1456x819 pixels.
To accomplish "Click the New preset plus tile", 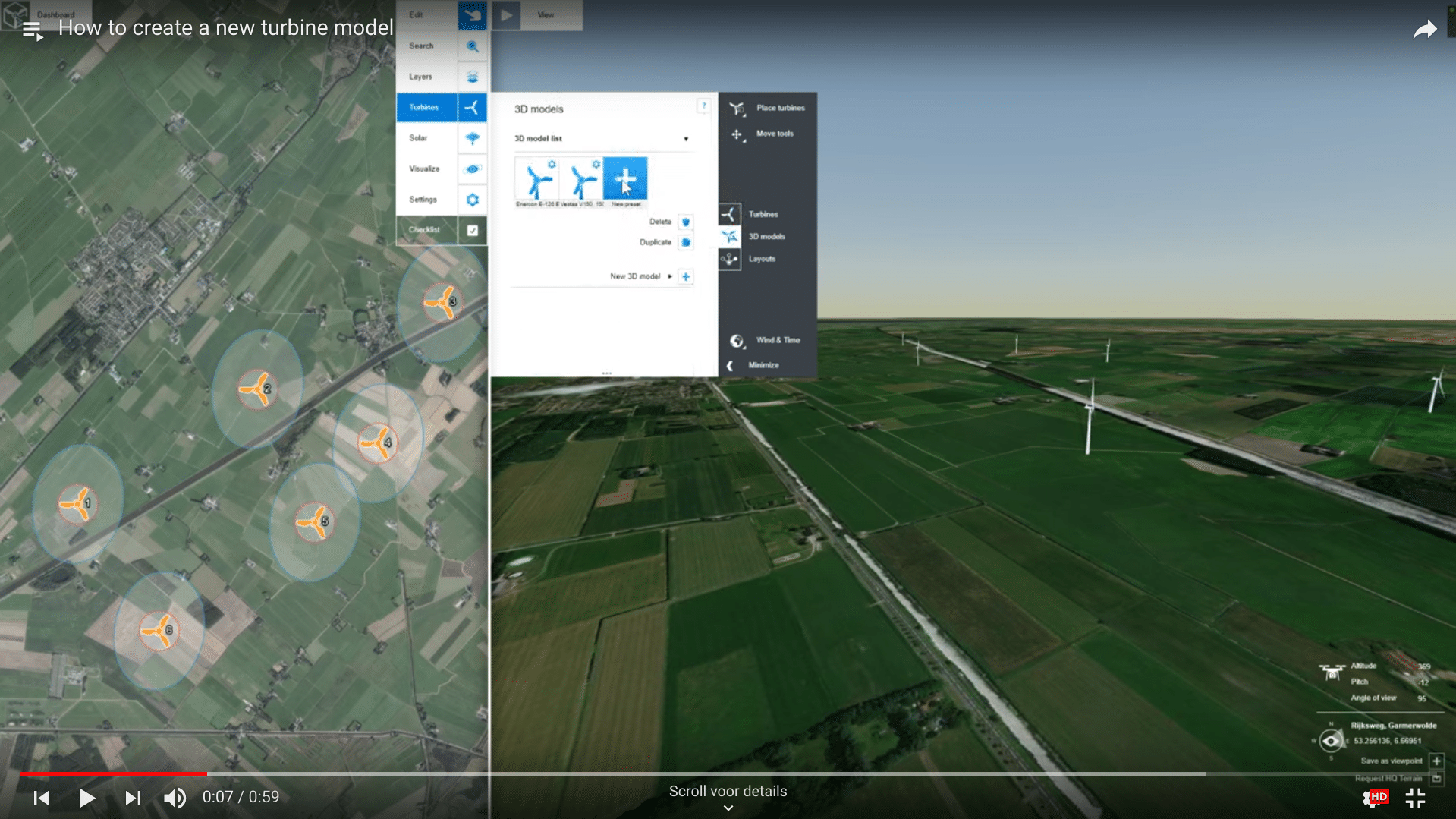I will tap(625, 180).
